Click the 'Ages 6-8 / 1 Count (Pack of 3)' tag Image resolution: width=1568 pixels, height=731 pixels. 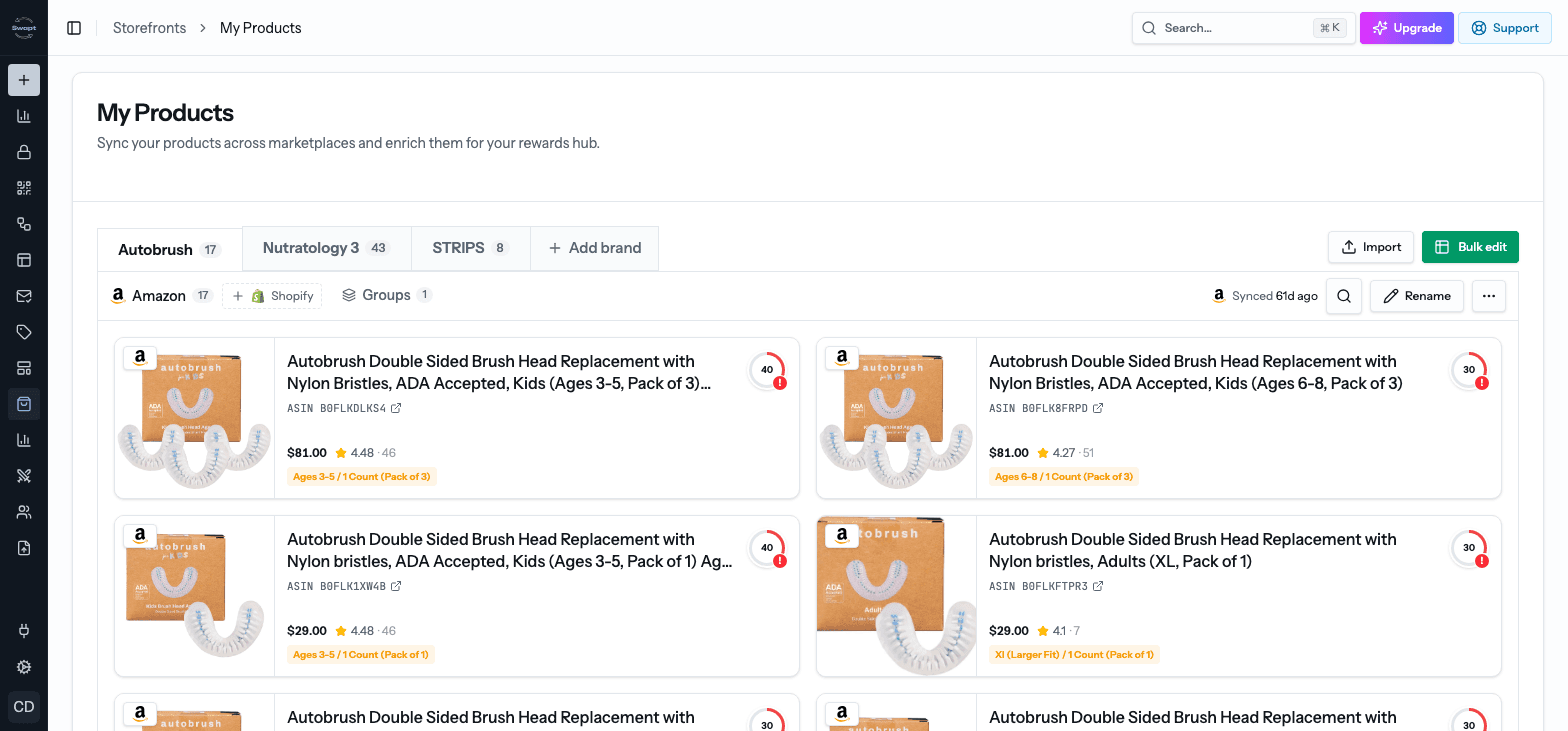(x=1064, y=477)
